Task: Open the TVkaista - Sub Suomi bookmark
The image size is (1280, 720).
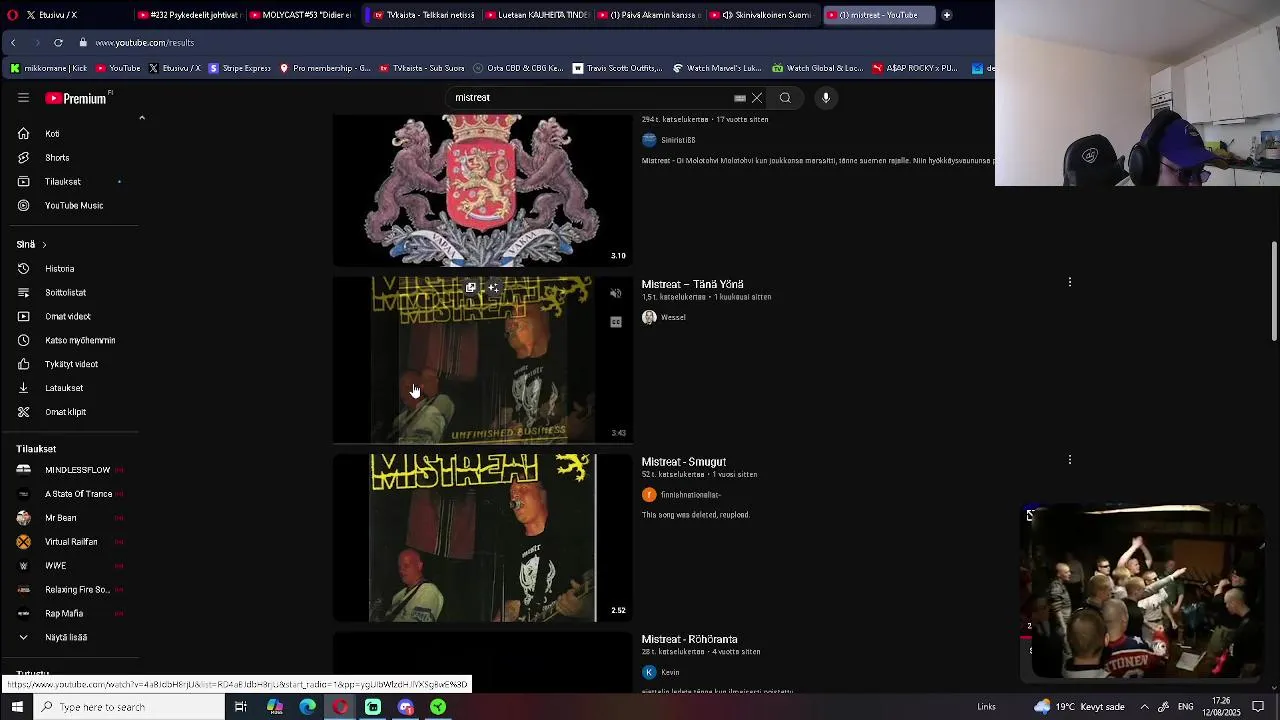Action: [x=421, y=68]
